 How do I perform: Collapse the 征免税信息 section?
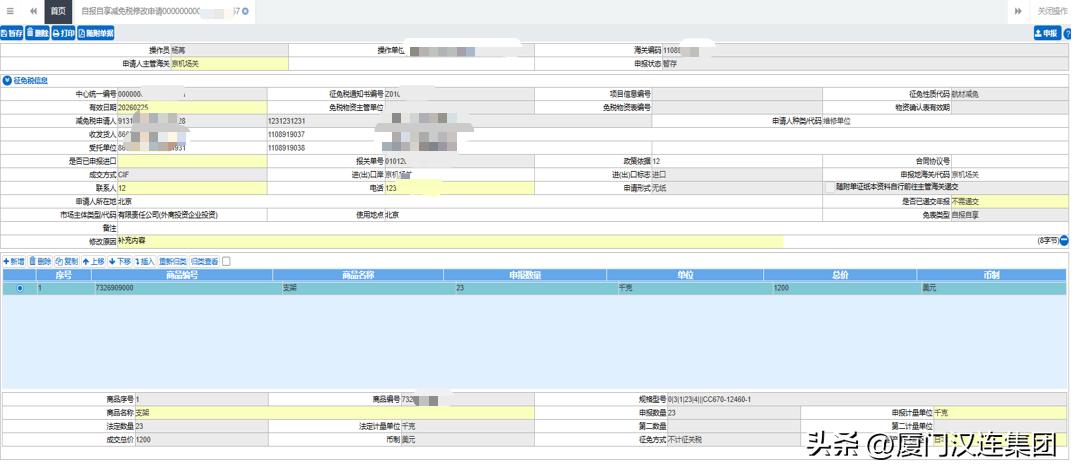tap(7, 81)
